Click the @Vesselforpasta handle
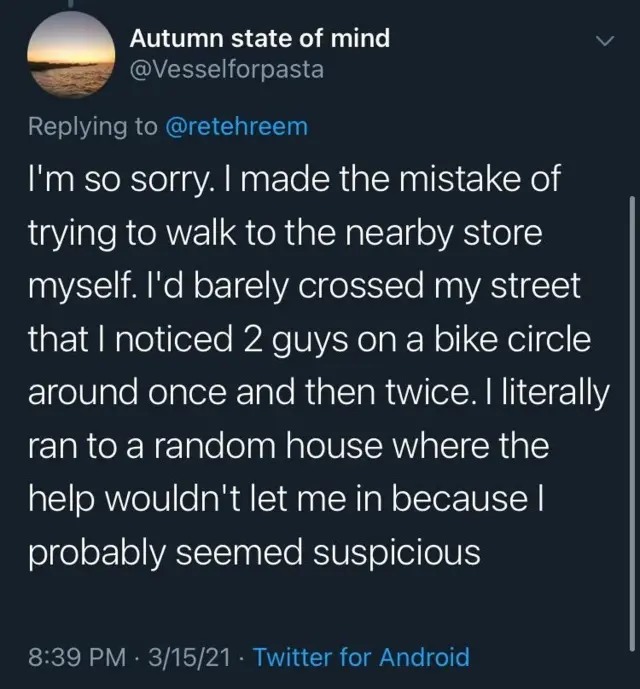Image resolution: width=640 pixels, height=689 pixels. click(227, 71)
